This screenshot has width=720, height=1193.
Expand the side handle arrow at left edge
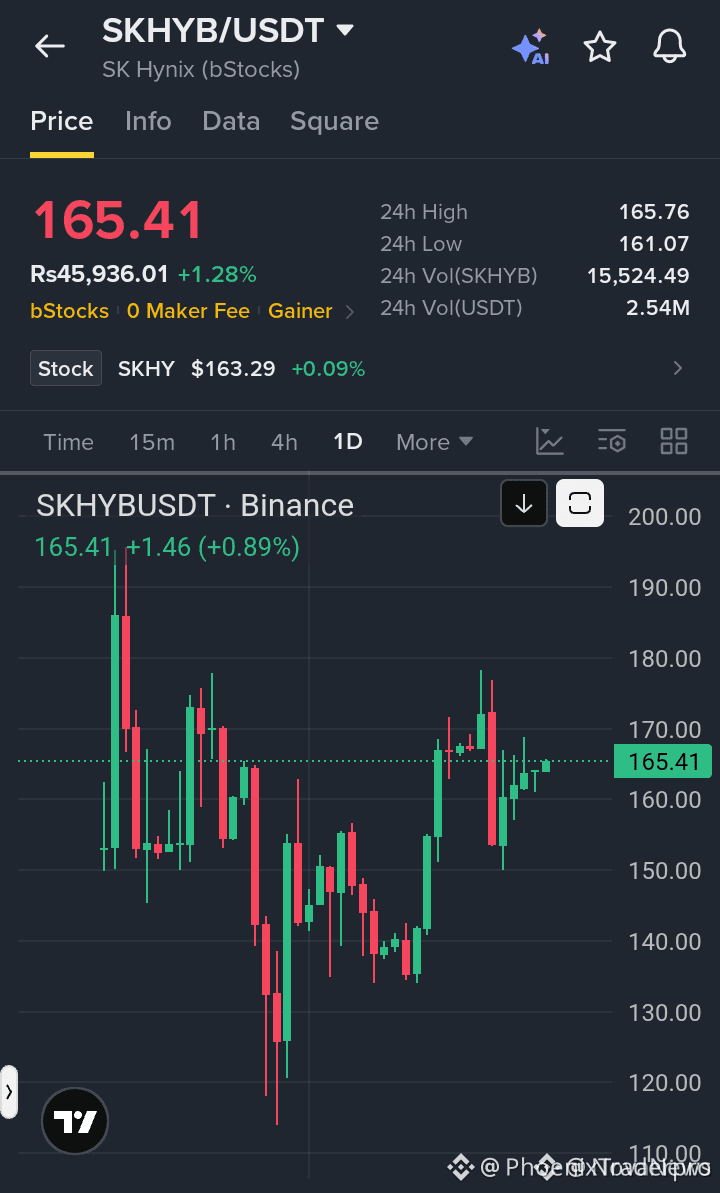coord(8,1092)
